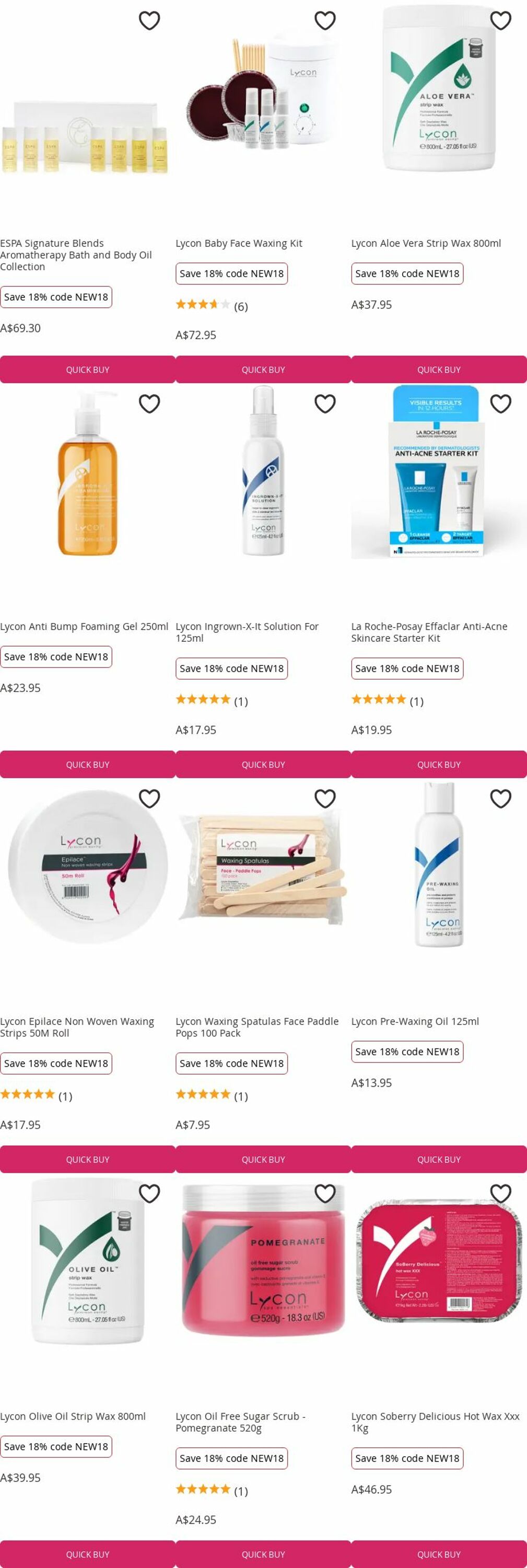Add Epilace Waxing Strips roll to wishlist
This screenshot has height=1568, width=527.
coord(149,799)
